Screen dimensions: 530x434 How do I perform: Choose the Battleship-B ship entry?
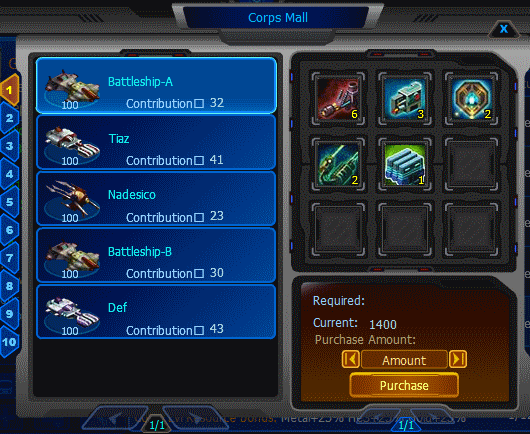pyautogui.click(x=156, y=256)
